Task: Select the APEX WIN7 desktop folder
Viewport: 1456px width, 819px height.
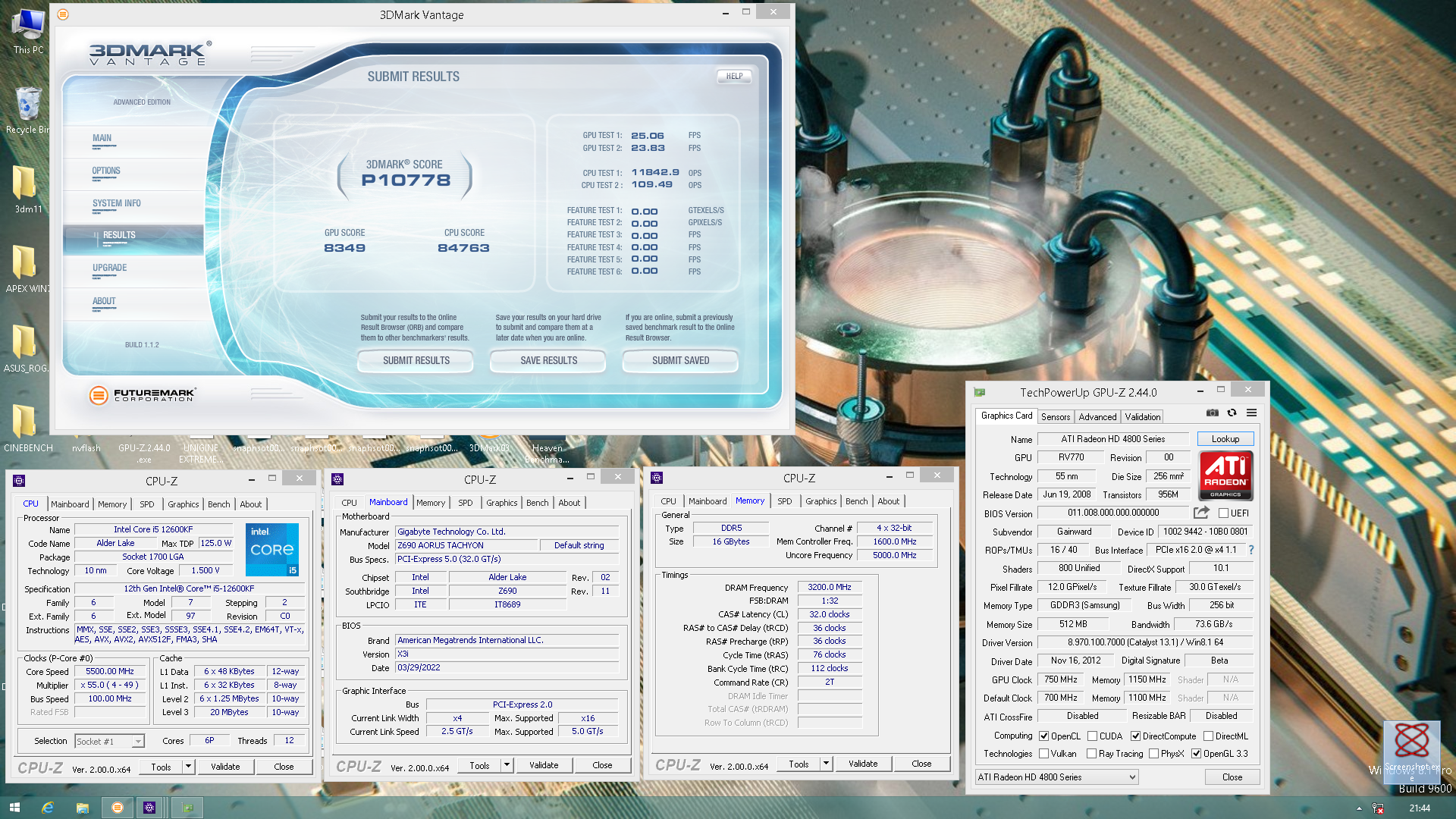Action: (28, 269)
